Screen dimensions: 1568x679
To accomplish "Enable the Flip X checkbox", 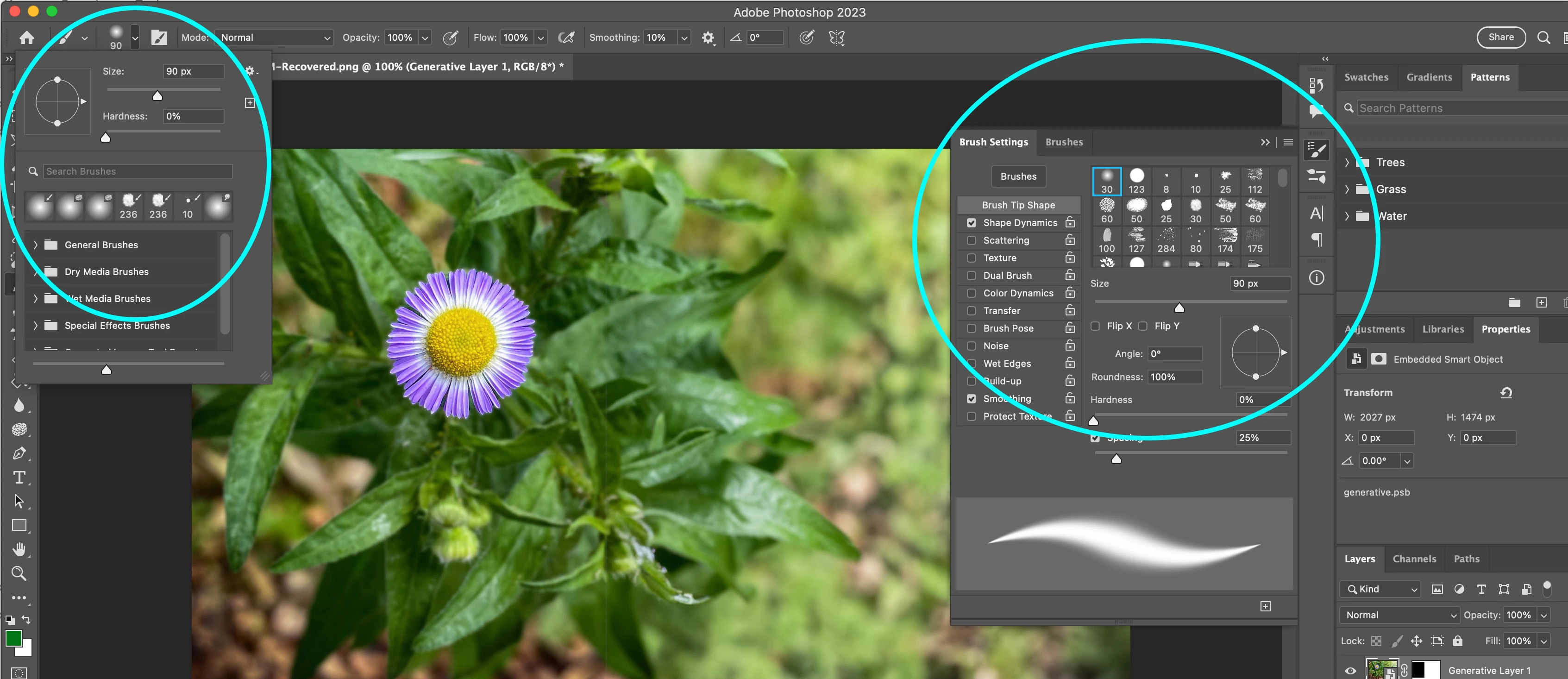I will click(1095, 327).
